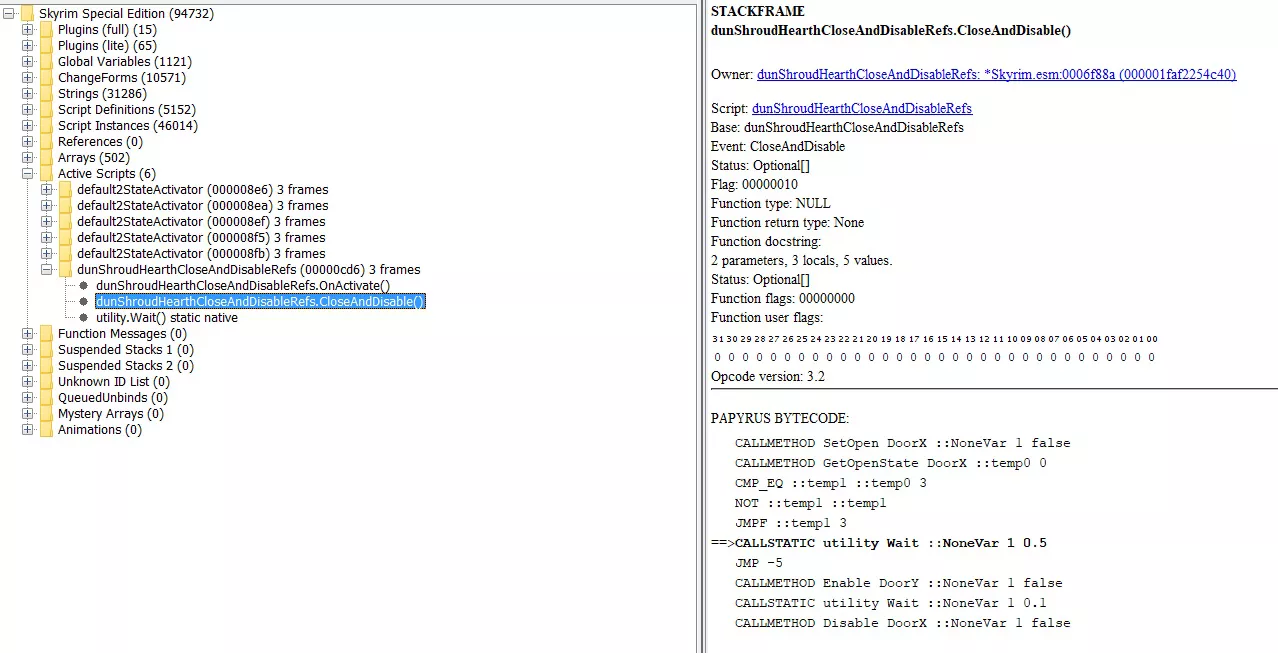1278x653 pixels.
Task: Select default2StateActivator (000008ea) 3 frames label
Action: pyautogui.click(x=202, y=206)
